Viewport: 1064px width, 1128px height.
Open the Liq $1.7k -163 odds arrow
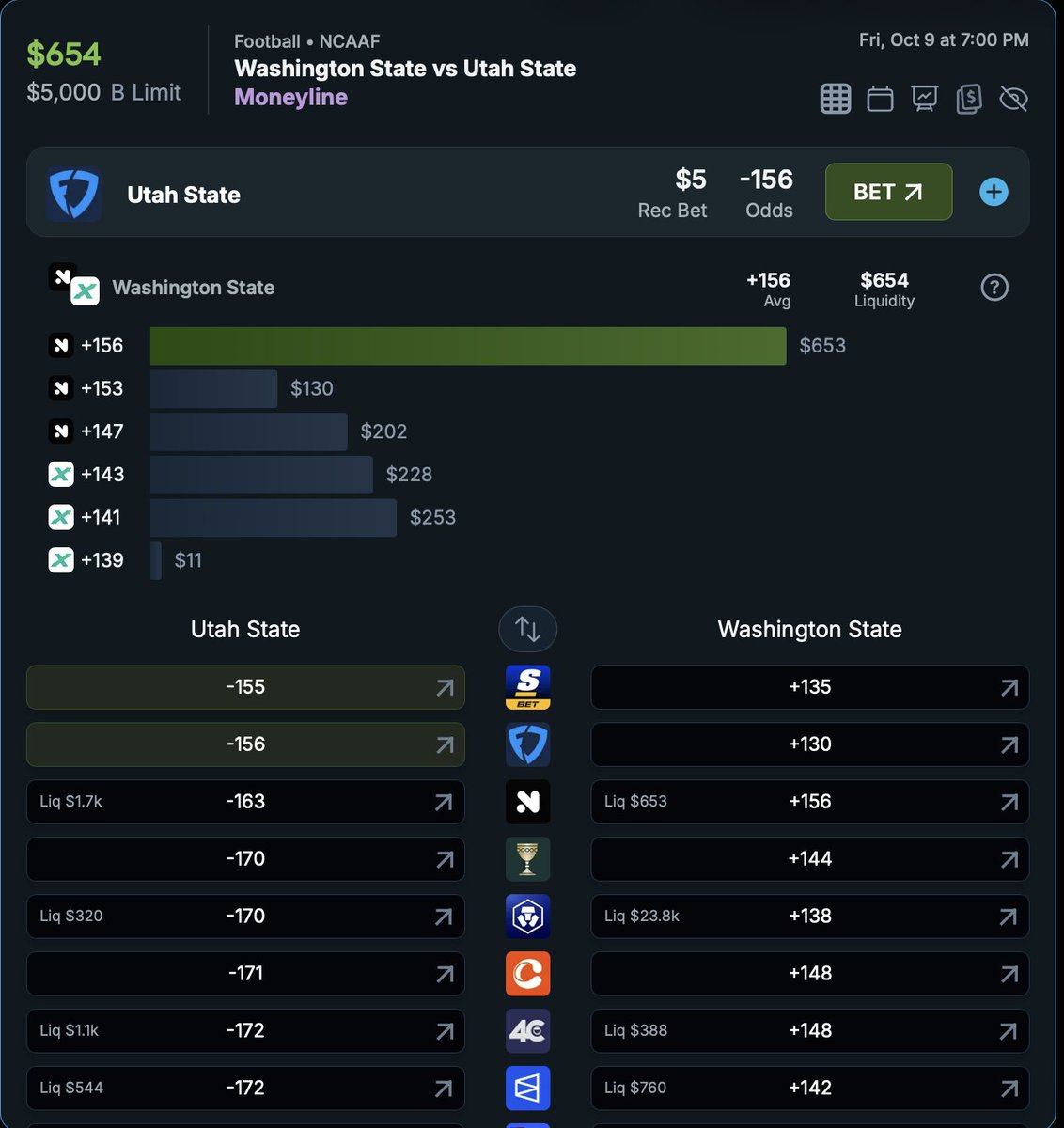[445, 803]
